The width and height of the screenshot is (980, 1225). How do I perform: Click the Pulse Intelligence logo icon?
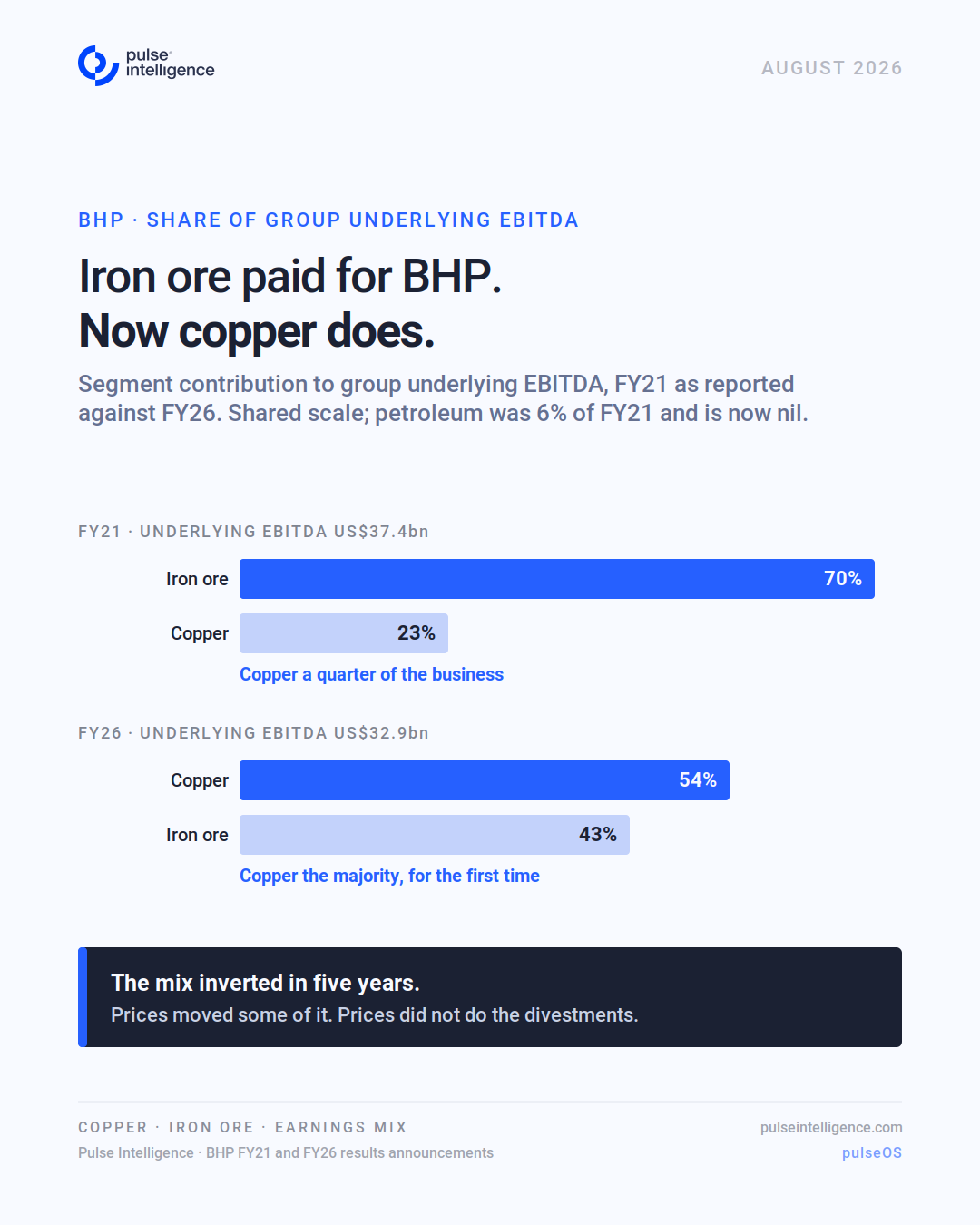click(98, 65)
